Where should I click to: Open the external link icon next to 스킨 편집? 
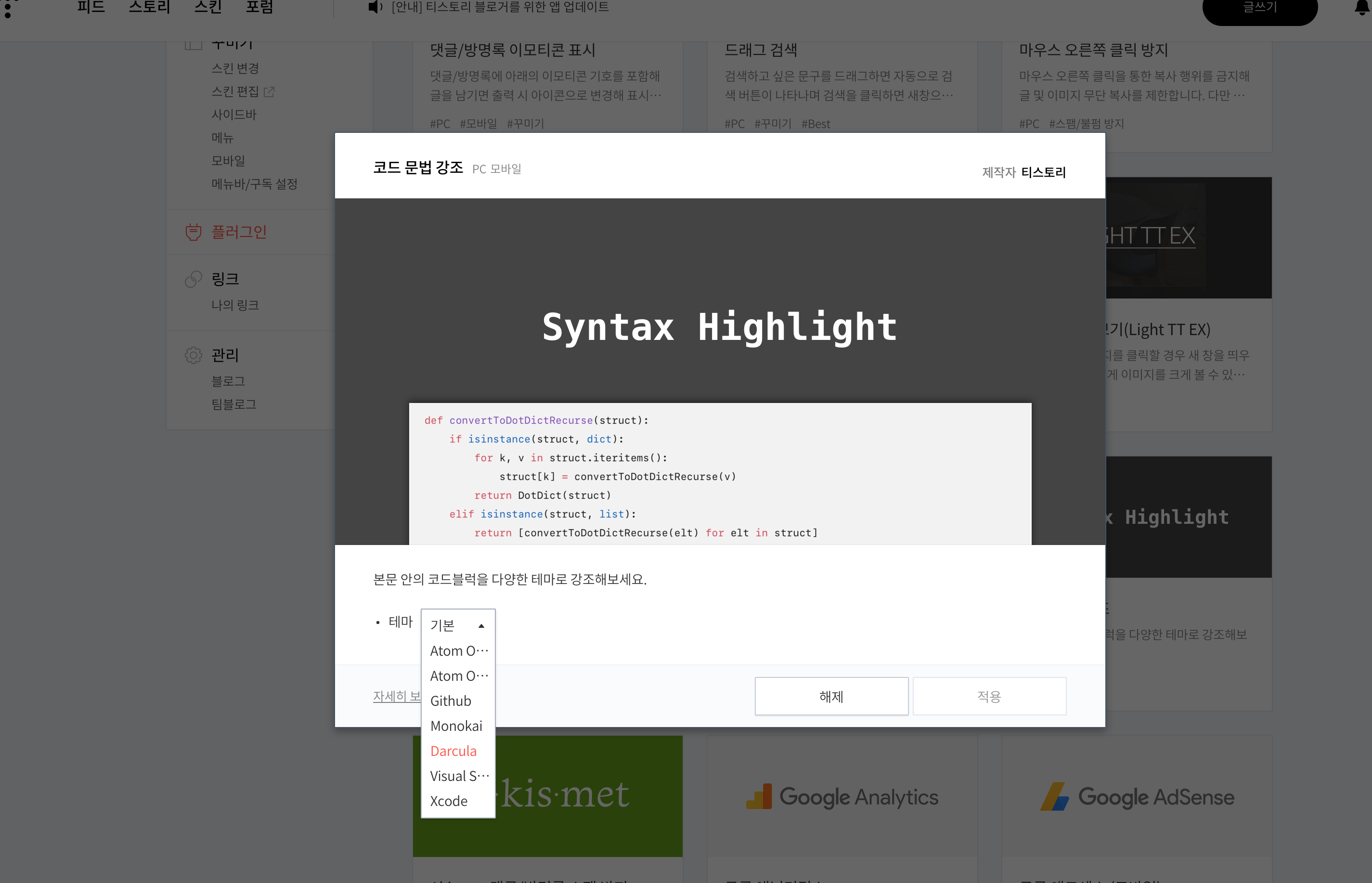[269, 92]
